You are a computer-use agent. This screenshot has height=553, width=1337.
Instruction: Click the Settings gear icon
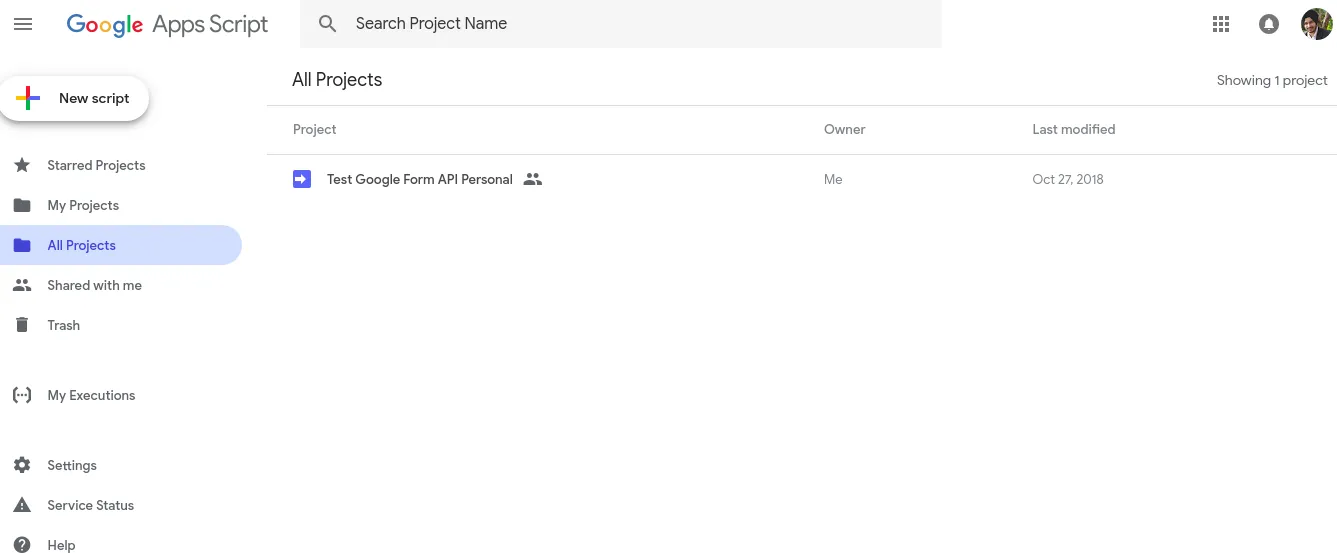point(22,465)
